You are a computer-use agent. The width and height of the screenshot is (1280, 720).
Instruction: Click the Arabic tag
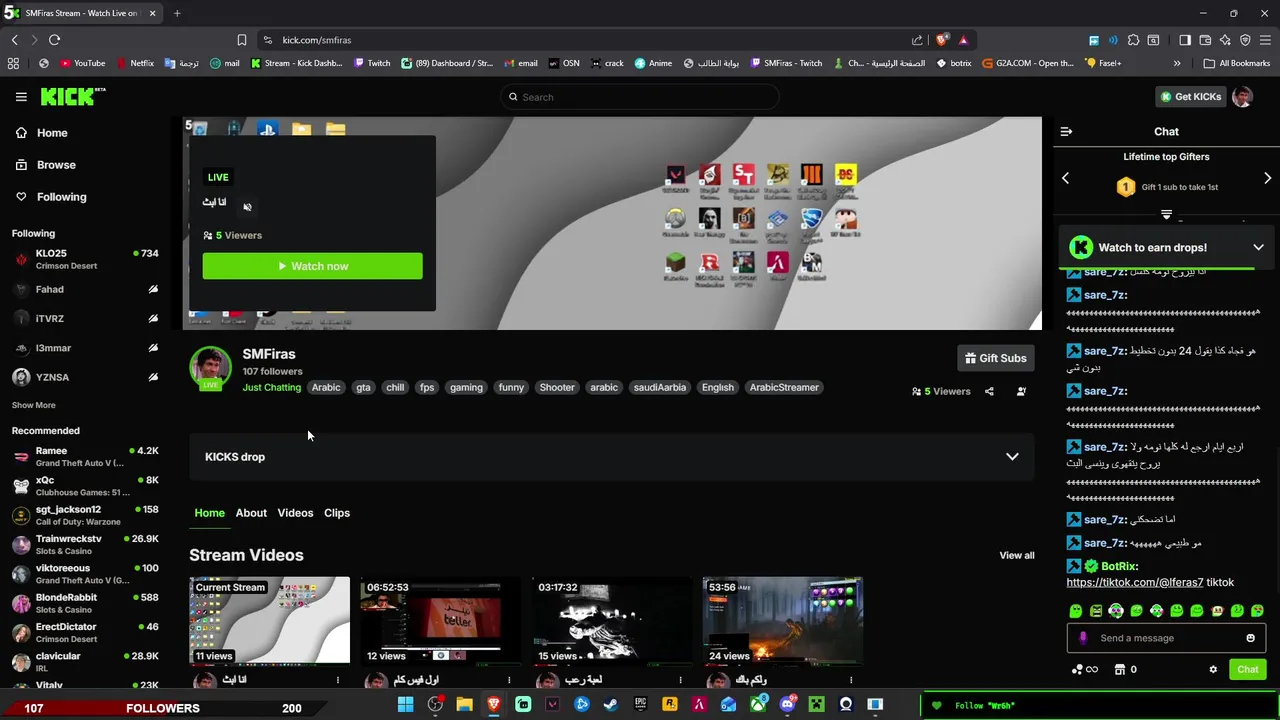[x=326, y=388]
